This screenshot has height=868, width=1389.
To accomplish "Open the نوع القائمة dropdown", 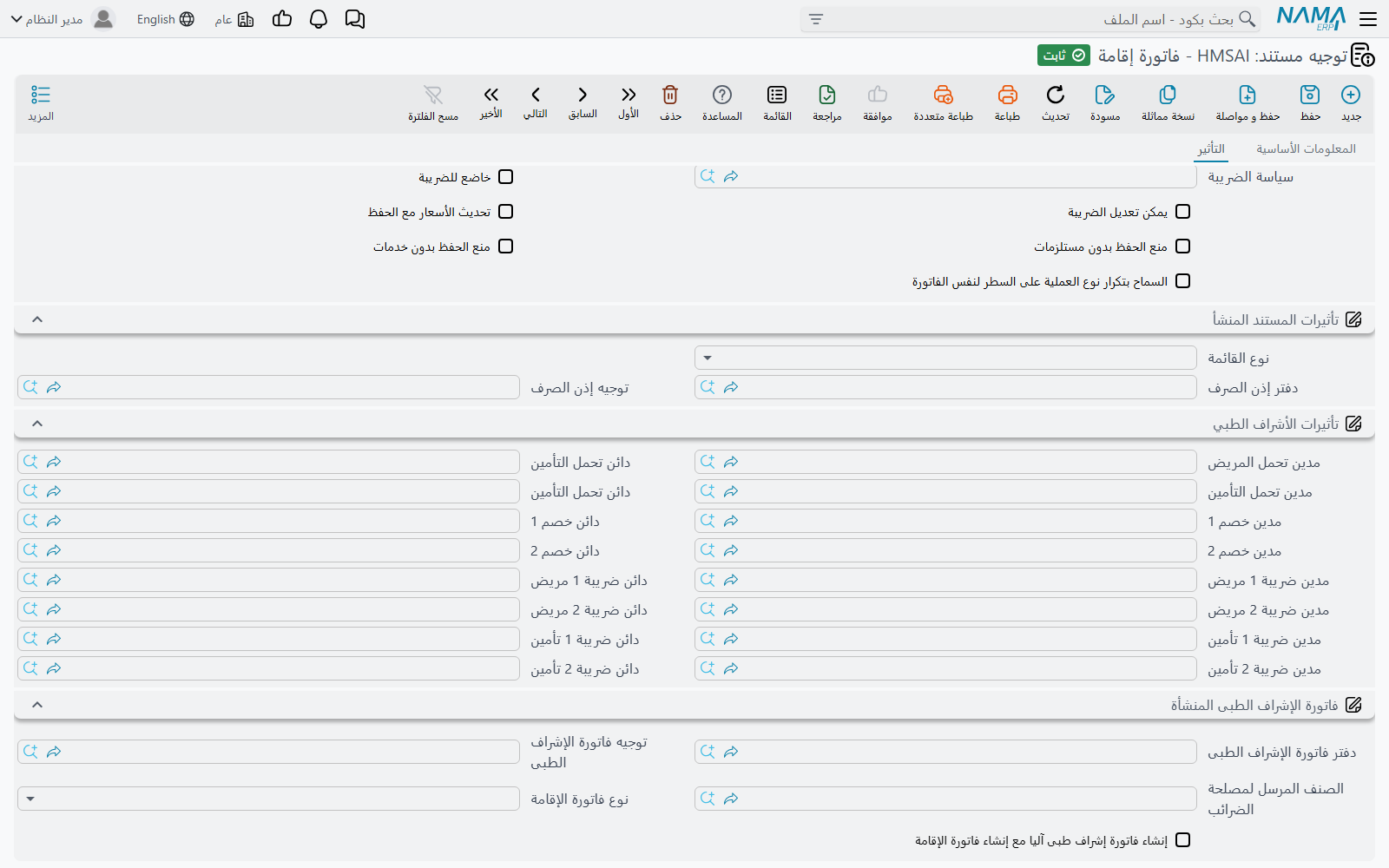I will (945, 358).
